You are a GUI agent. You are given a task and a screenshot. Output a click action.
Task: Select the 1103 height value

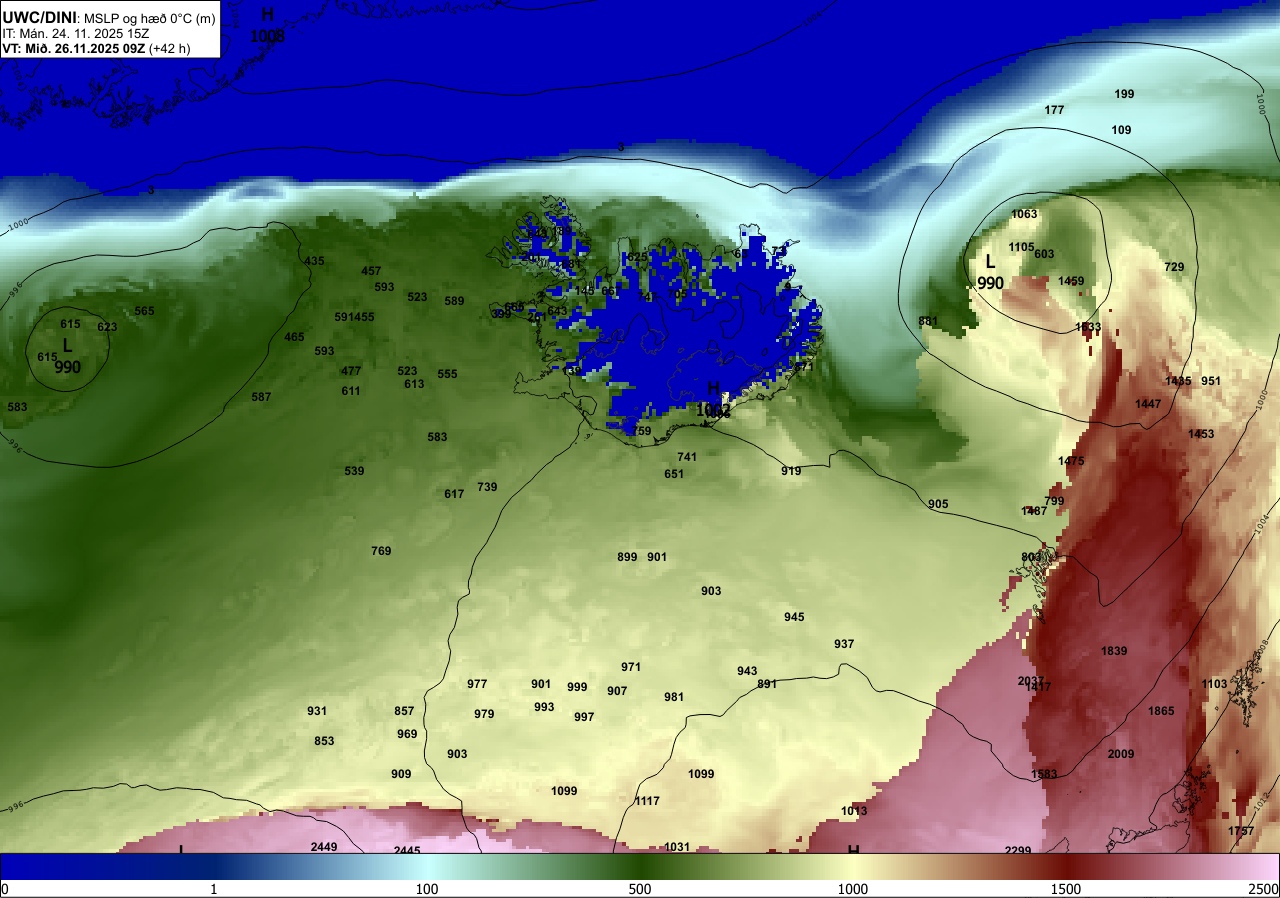pos(1214,684)
